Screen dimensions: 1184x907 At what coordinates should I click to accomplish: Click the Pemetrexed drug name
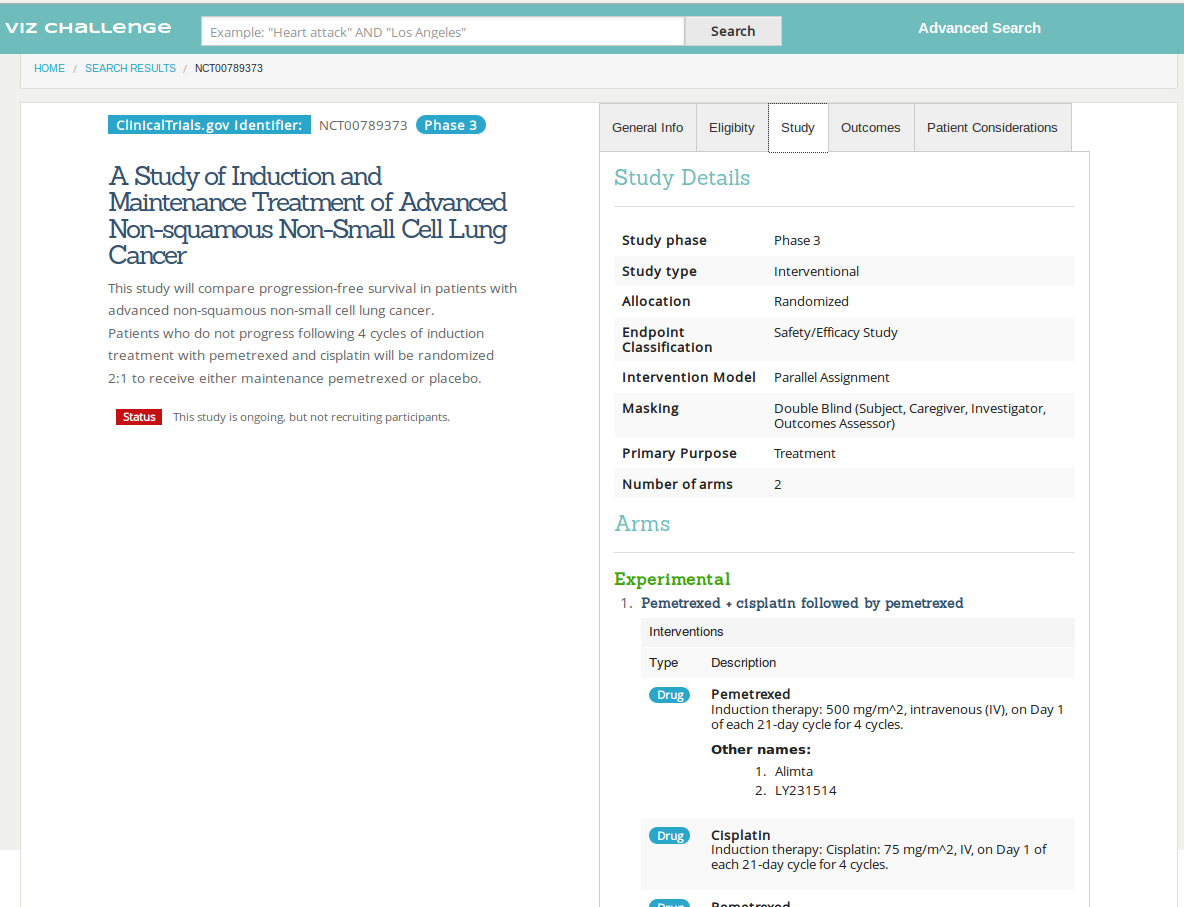[751, 694]
